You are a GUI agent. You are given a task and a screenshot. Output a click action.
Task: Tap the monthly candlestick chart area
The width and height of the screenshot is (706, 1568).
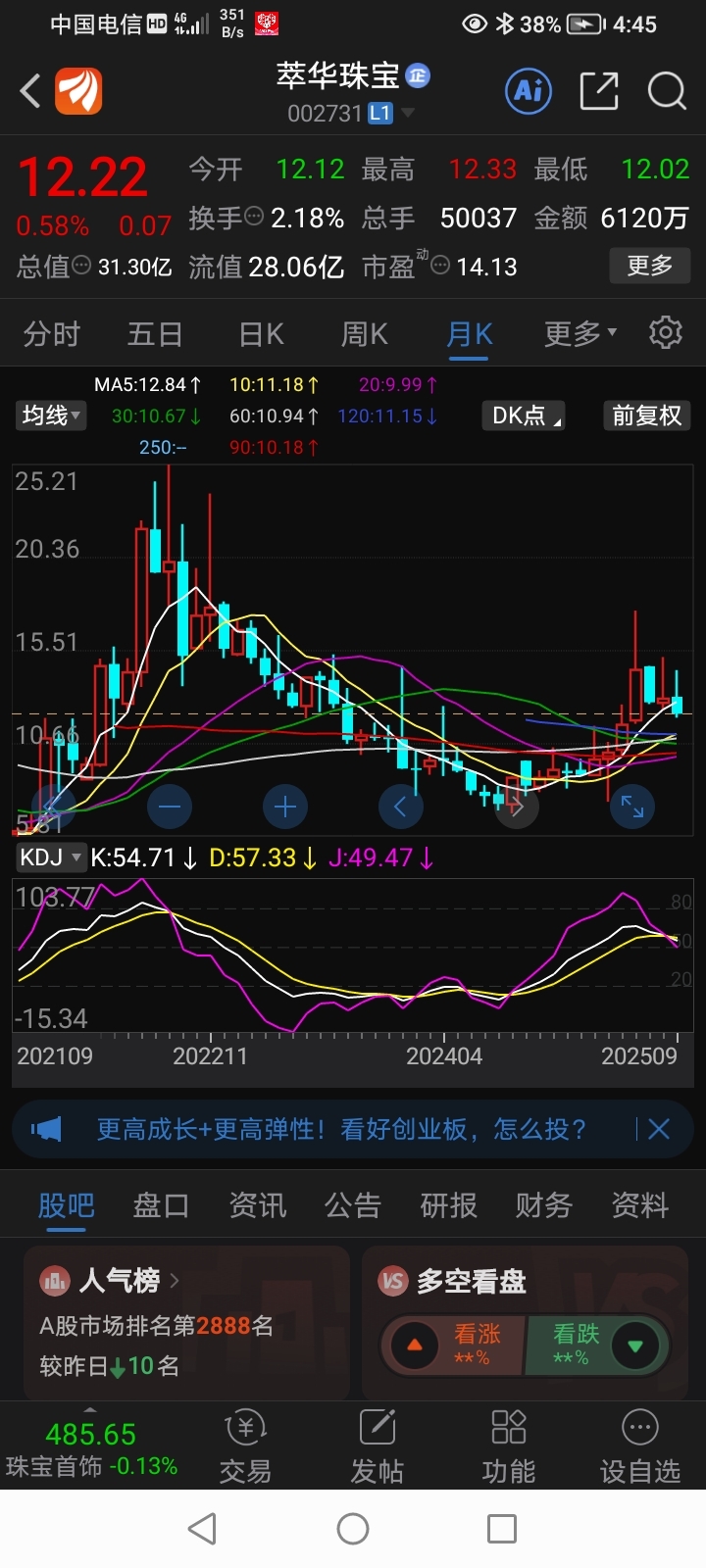(x=353, y=650)
